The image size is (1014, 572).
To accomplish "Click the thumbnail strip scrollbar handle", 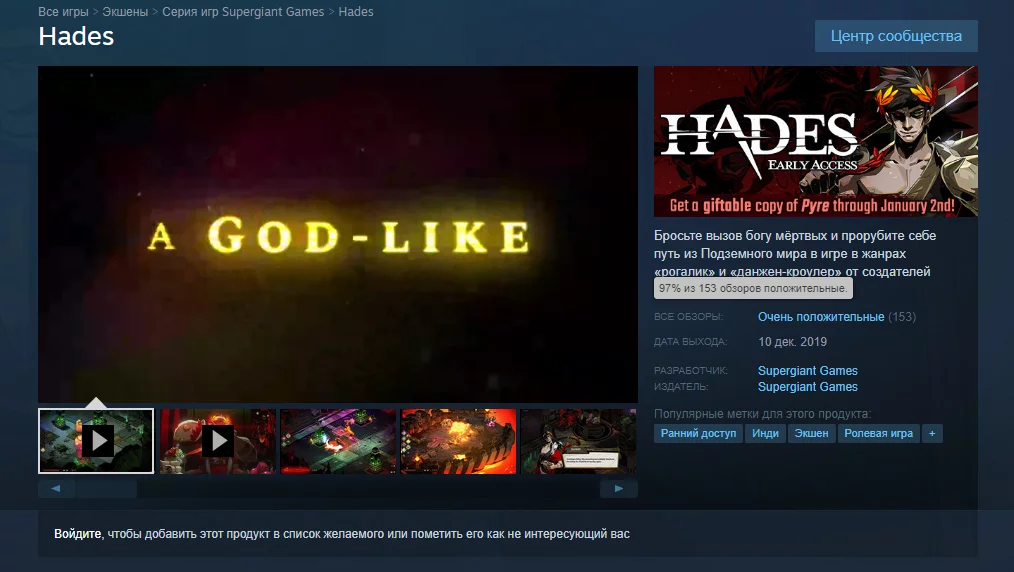I will (106, 489).
